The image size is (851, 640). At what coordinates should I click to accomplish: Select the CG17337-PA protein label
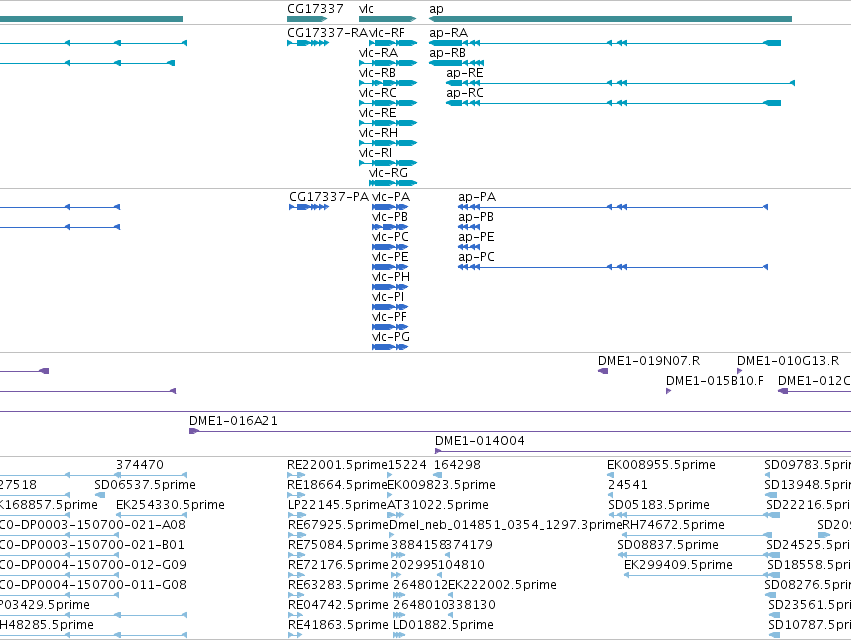point(329,197)
